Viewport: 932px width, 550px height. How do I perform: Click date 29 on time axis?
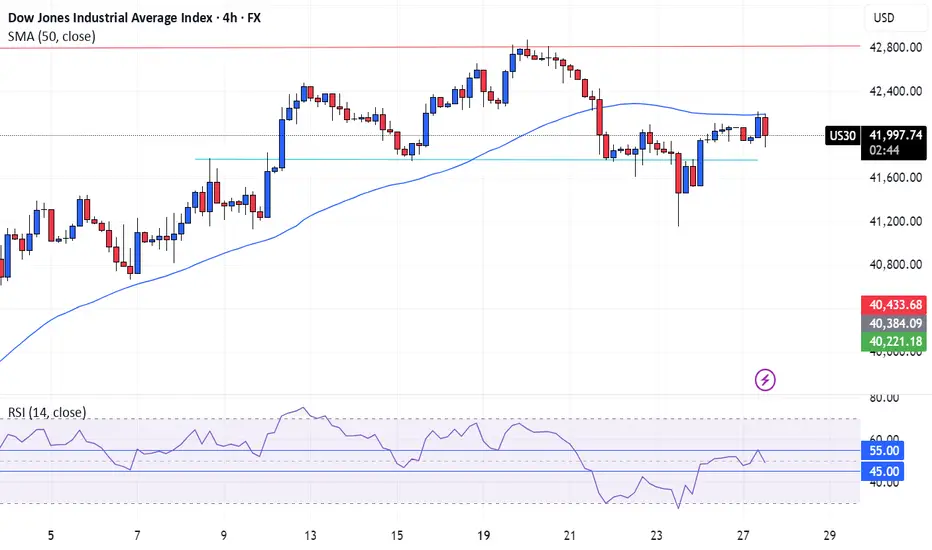tap(829, 535)
